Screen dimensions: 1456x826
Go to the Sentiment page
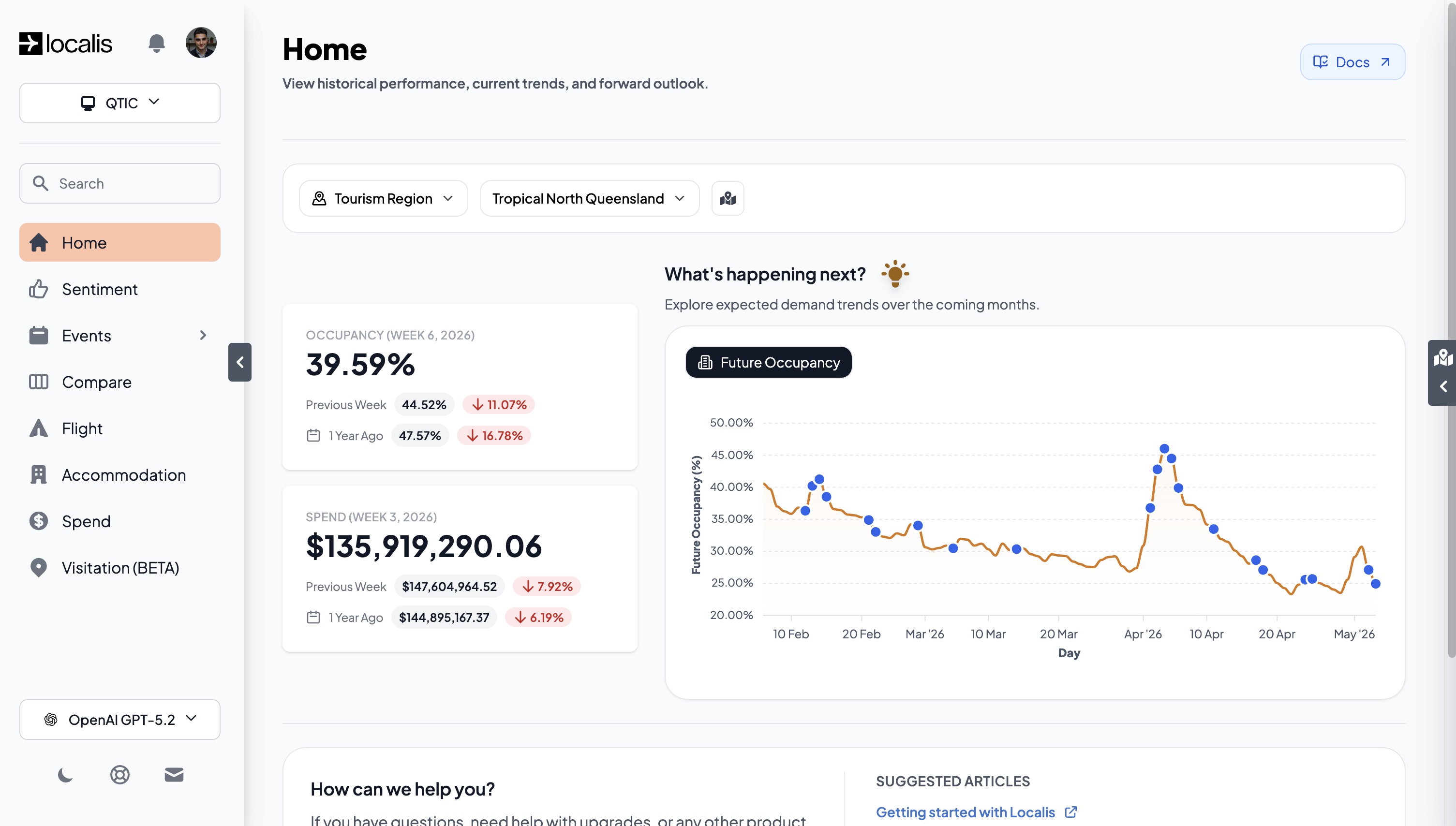pos(99,289)
